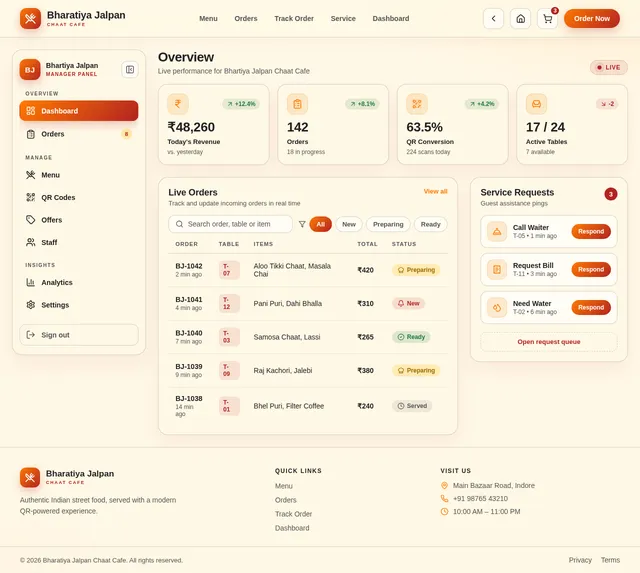Click the BJ manager panel avatar
The height and width of the screenshot is (573, 640).
[x=30, y=70]
